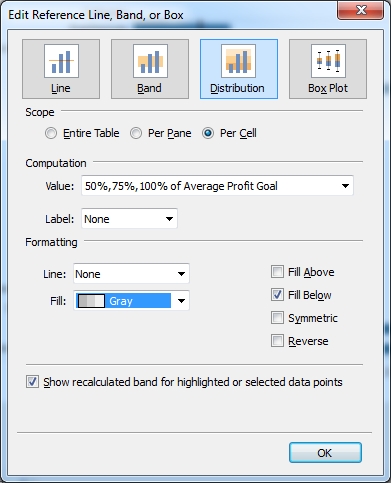Select the Band reference type
The width and height of the screenshot is (391, 483).
(x=150, y=69)
